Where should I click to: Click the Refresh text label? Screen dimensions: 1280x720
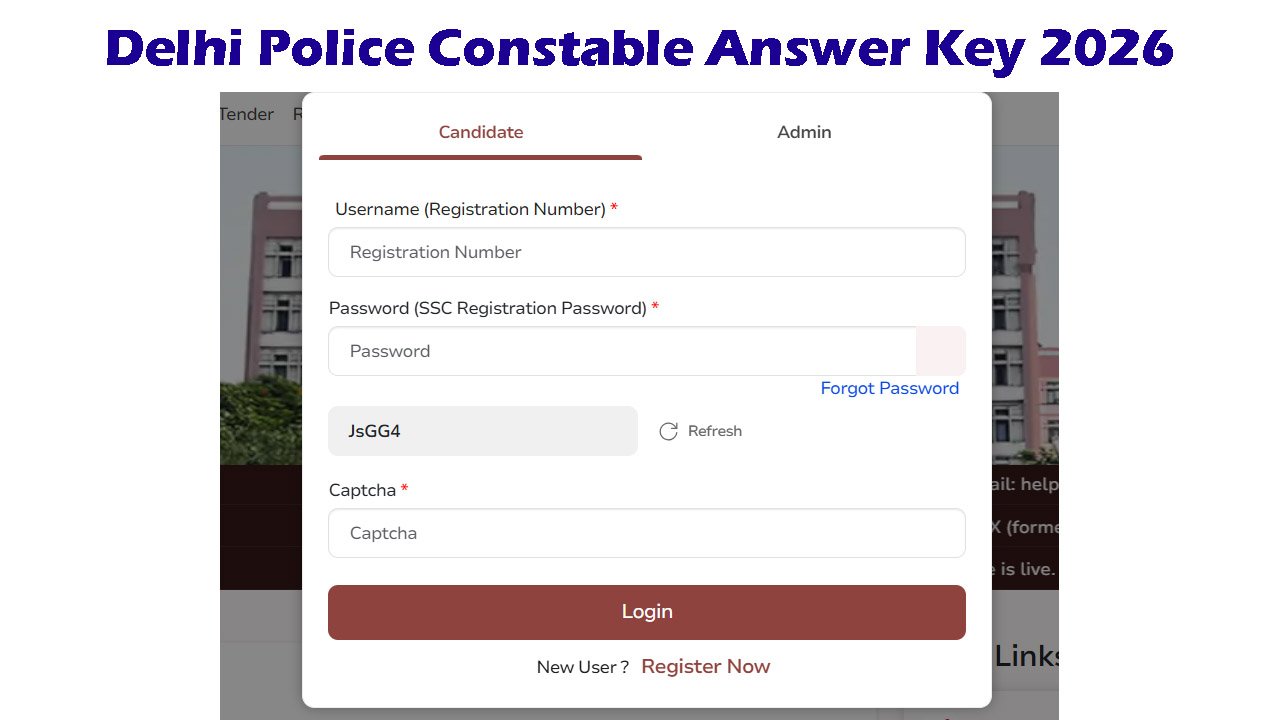(x=715, y=431)
